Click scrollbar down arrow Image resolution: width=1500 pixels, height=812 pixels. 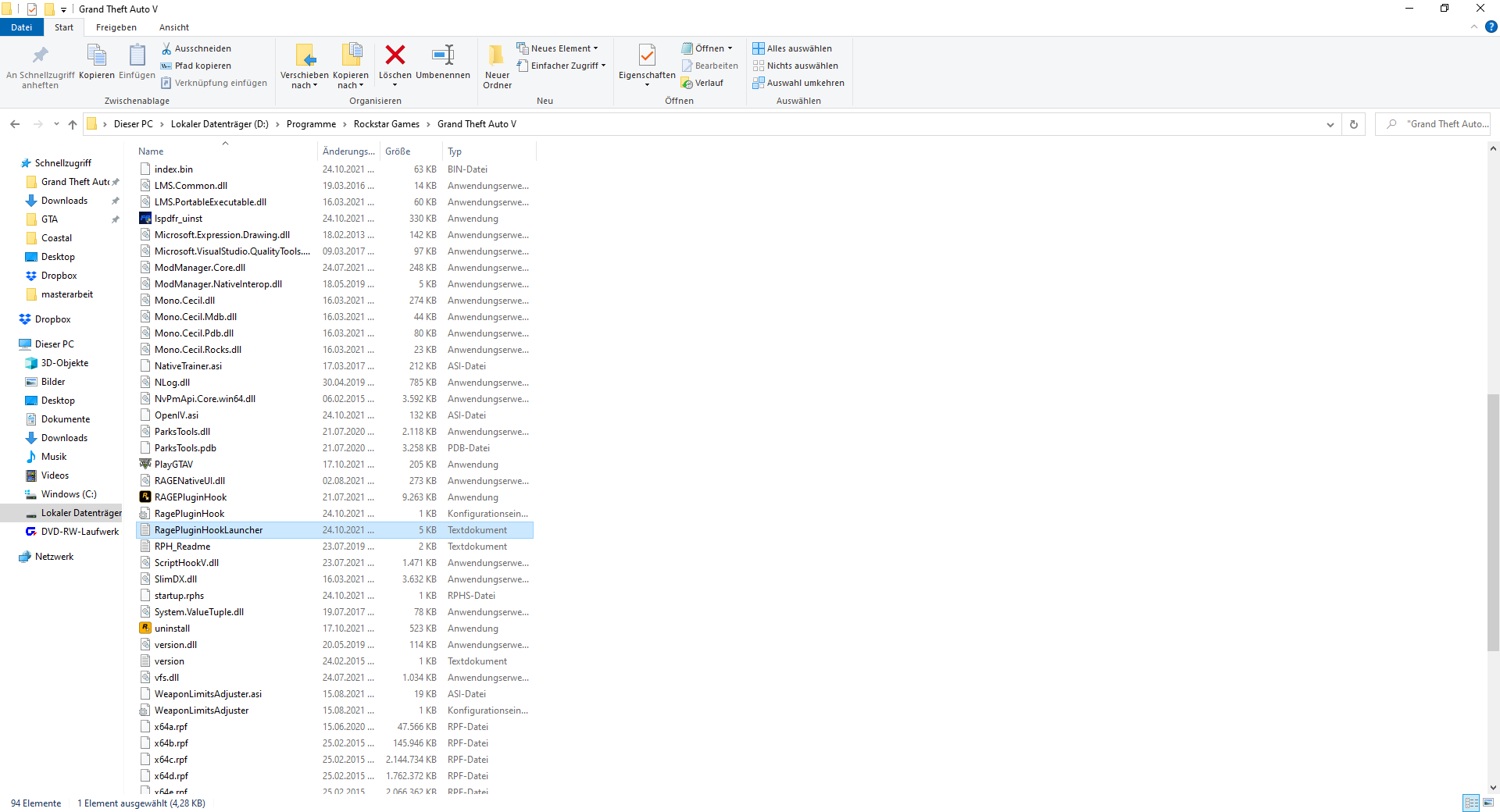pos(1493,788)
